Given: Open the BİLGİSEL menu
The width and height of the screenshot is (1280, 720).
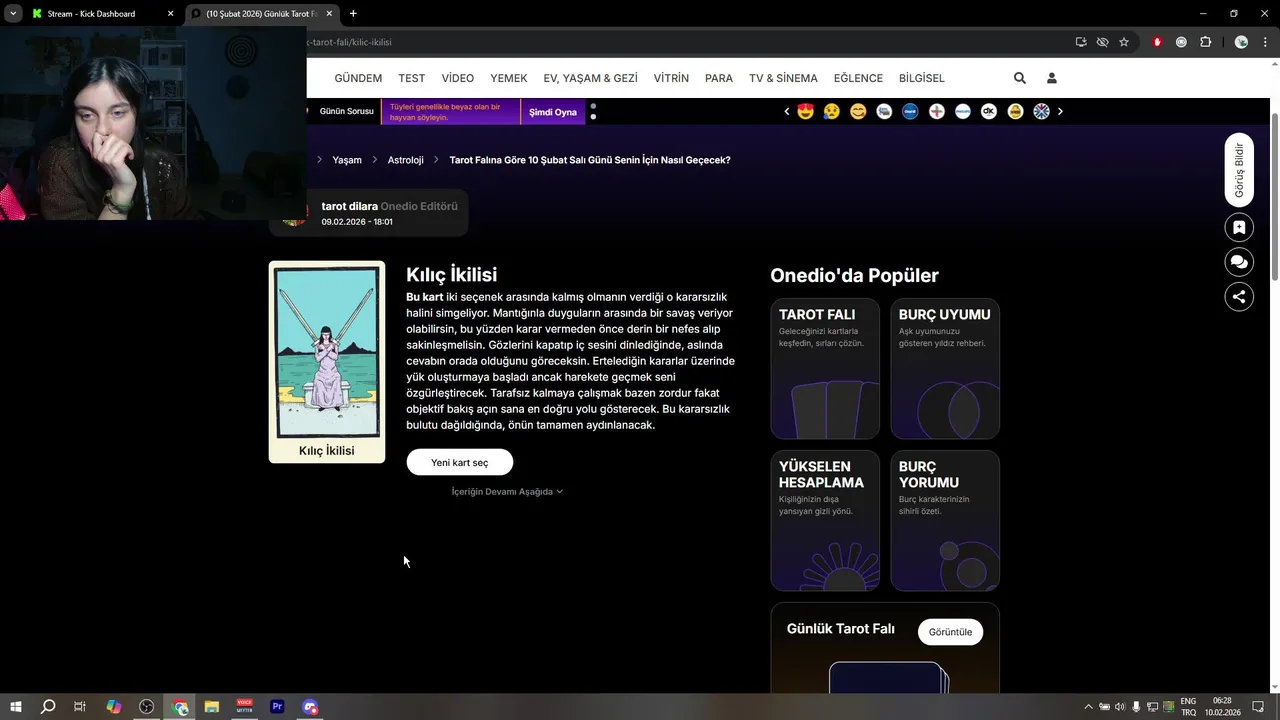Looking at the screenshot, I should [922, 78].
